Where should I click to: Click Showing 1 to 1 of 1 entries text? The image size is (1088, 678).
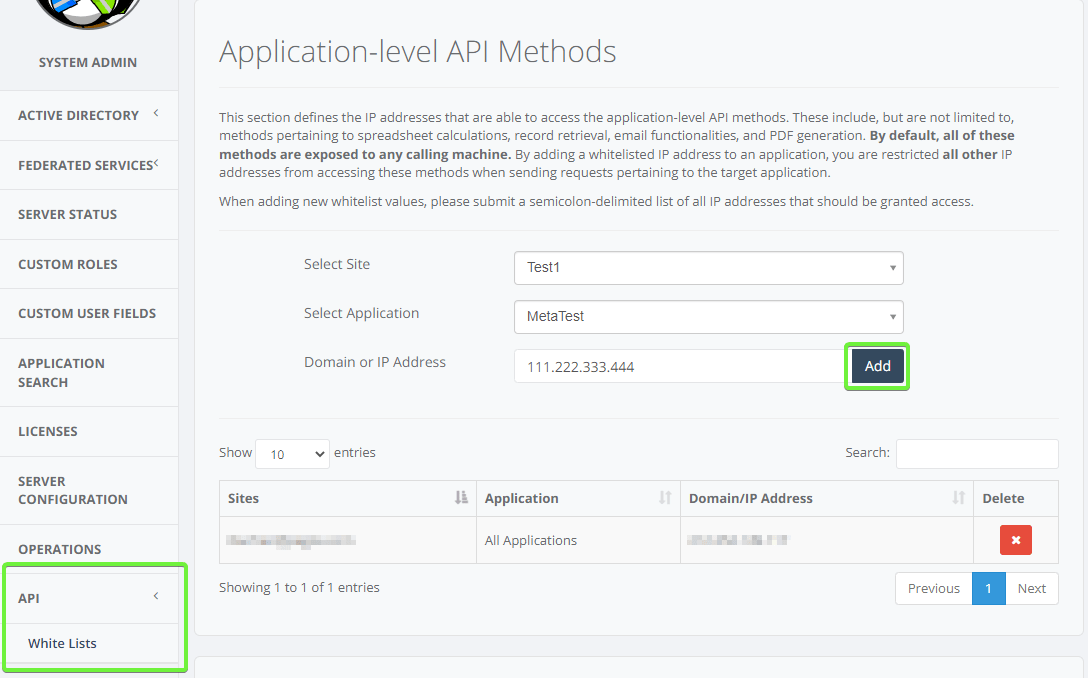click(x=299, y=587)
